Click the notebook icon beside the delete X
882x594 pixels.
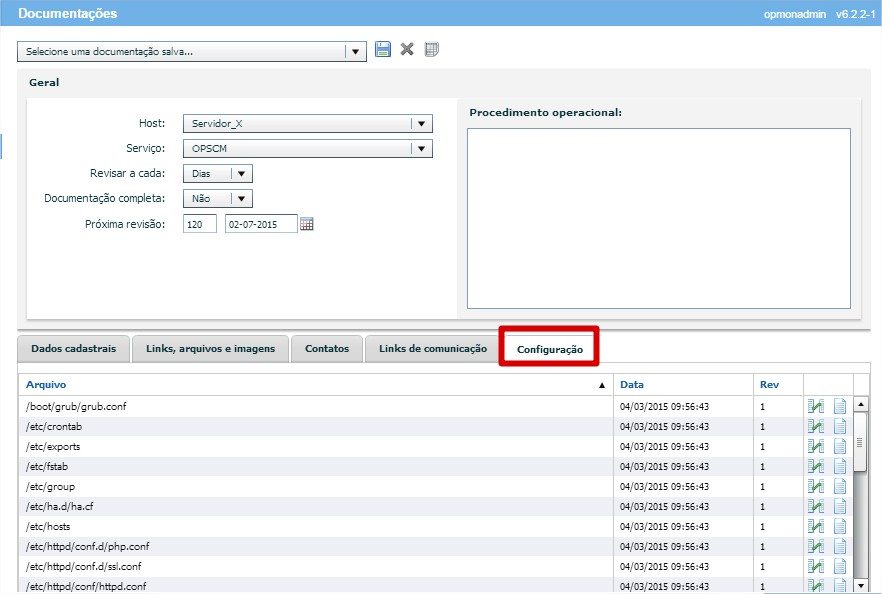pos(432,49)
